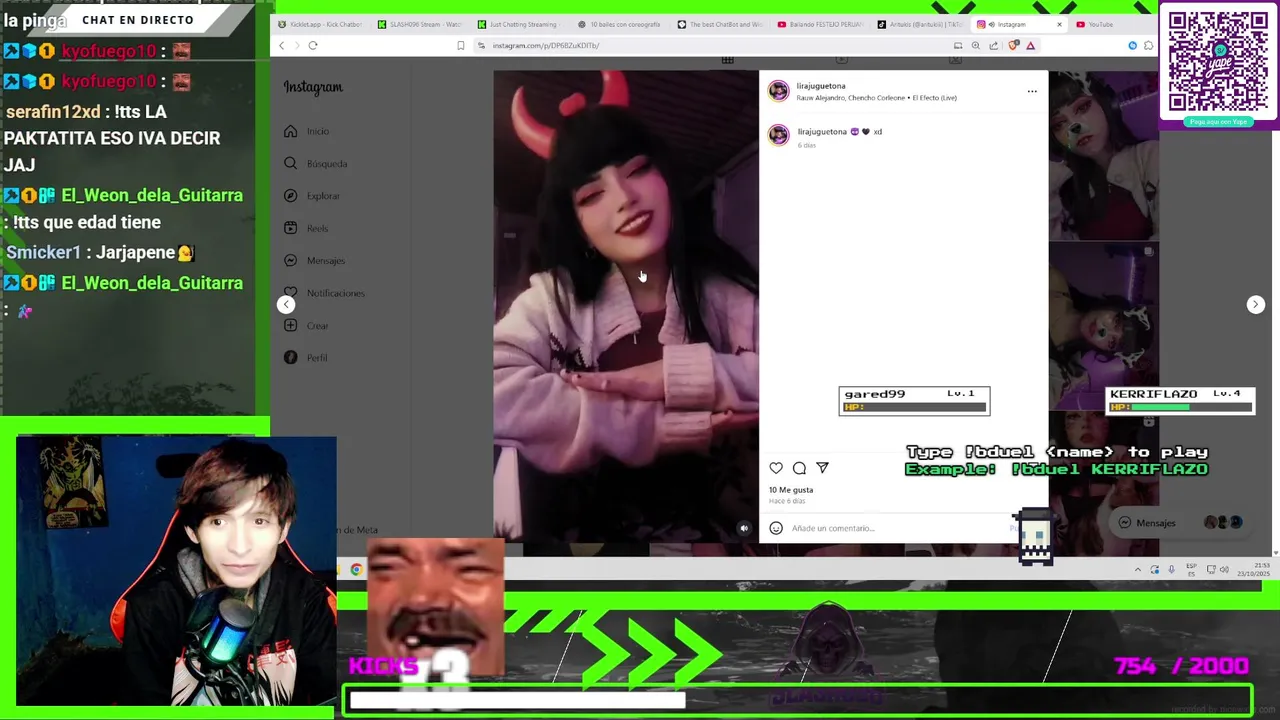Viewport: 1280px width, 720px height.
Task: Click the Yape QR code
Action: pyautogui.click(x=1219, y=62)
